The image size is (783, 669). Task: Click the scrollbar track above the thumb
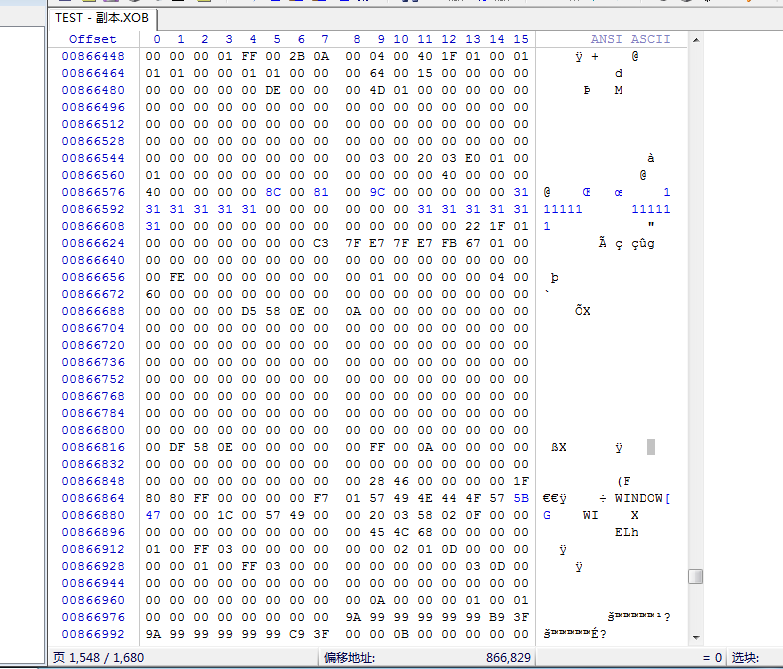[x=695, y=300]
